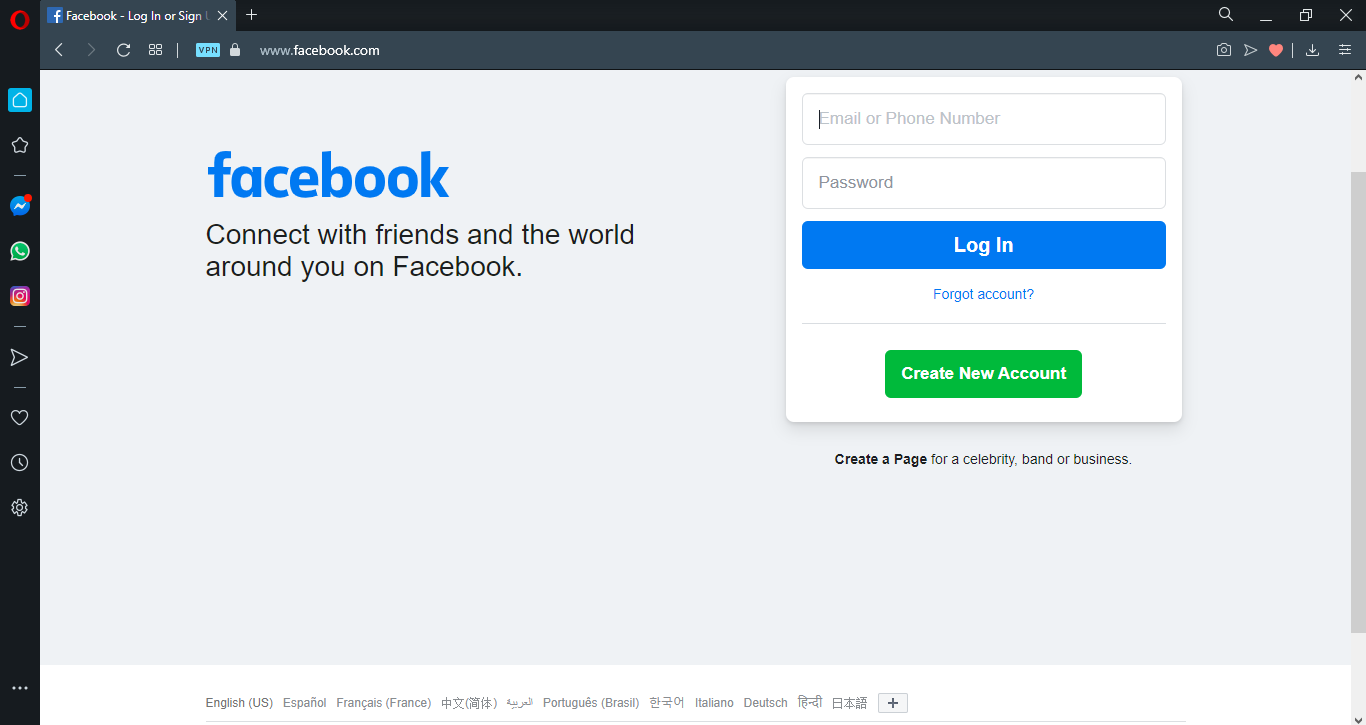Open the heart icon in the sidebar
This screenshot has height=725, width=1366.
pos(19,418)
